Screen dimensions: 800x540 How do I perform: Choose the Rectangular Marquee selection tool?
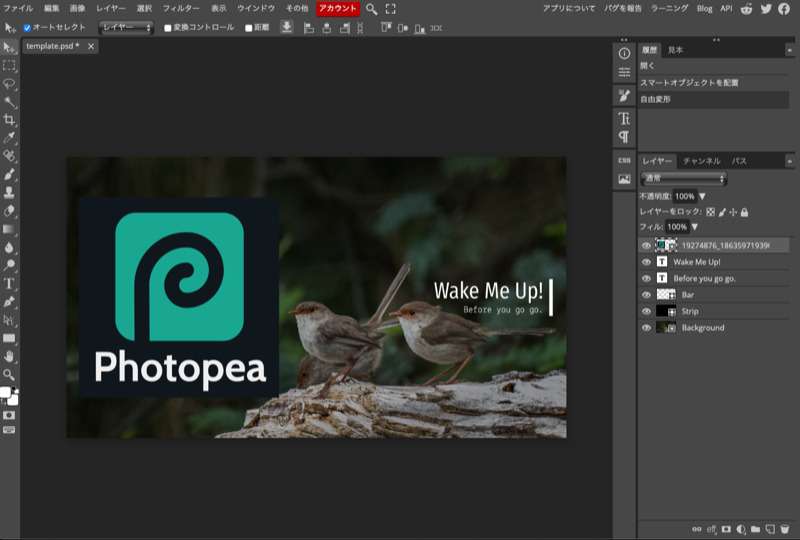(9, 65)
